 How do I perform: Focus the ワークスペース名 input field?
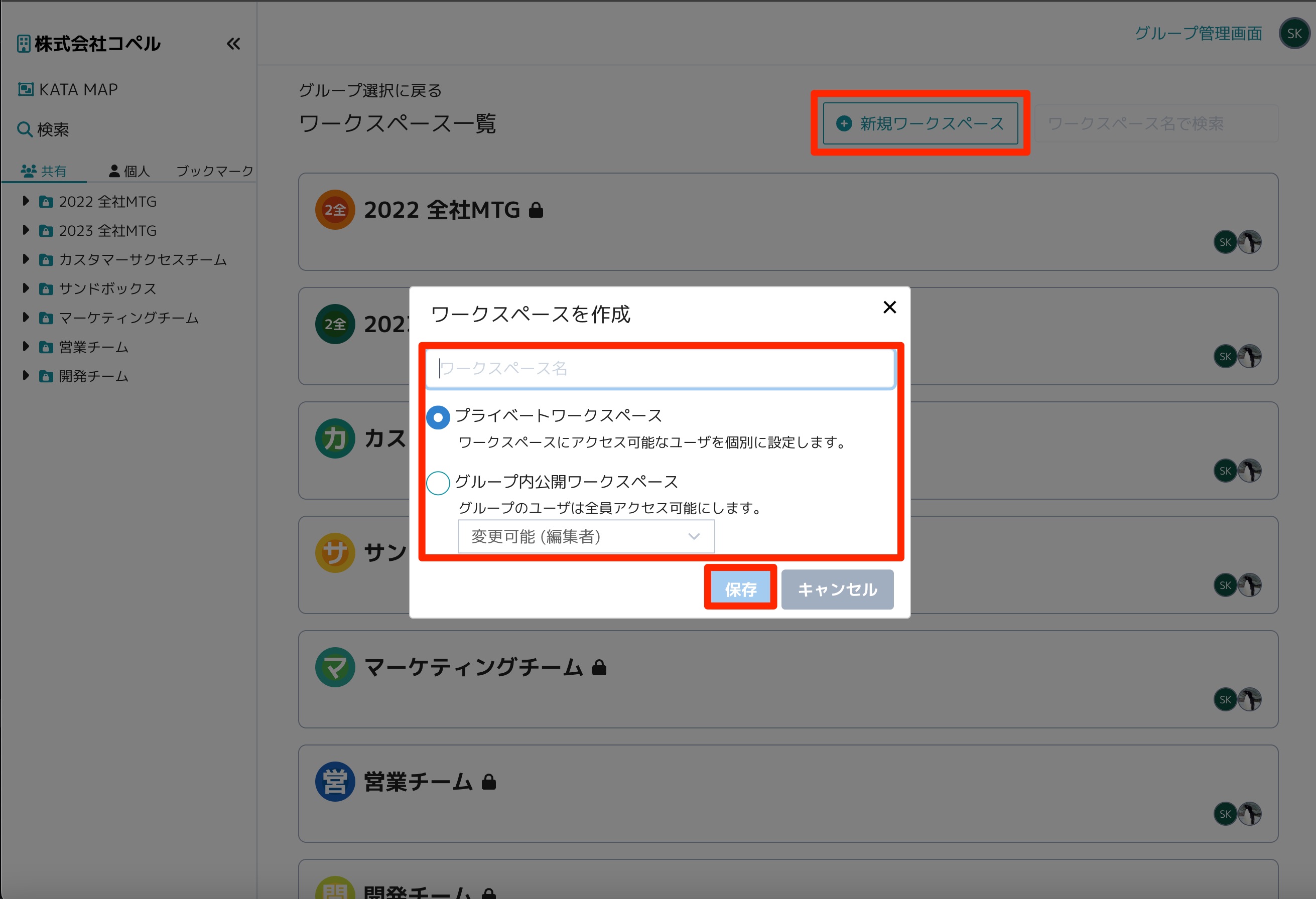[661, 369]
